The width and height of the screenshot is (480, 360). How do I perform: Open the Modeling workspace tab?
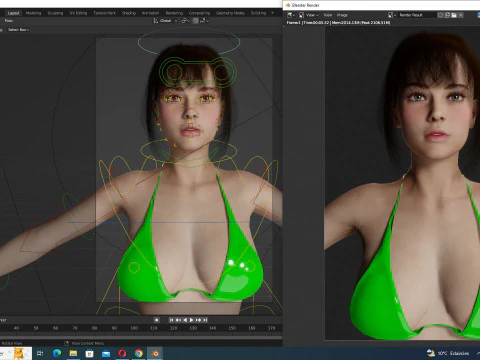[33, 13]
